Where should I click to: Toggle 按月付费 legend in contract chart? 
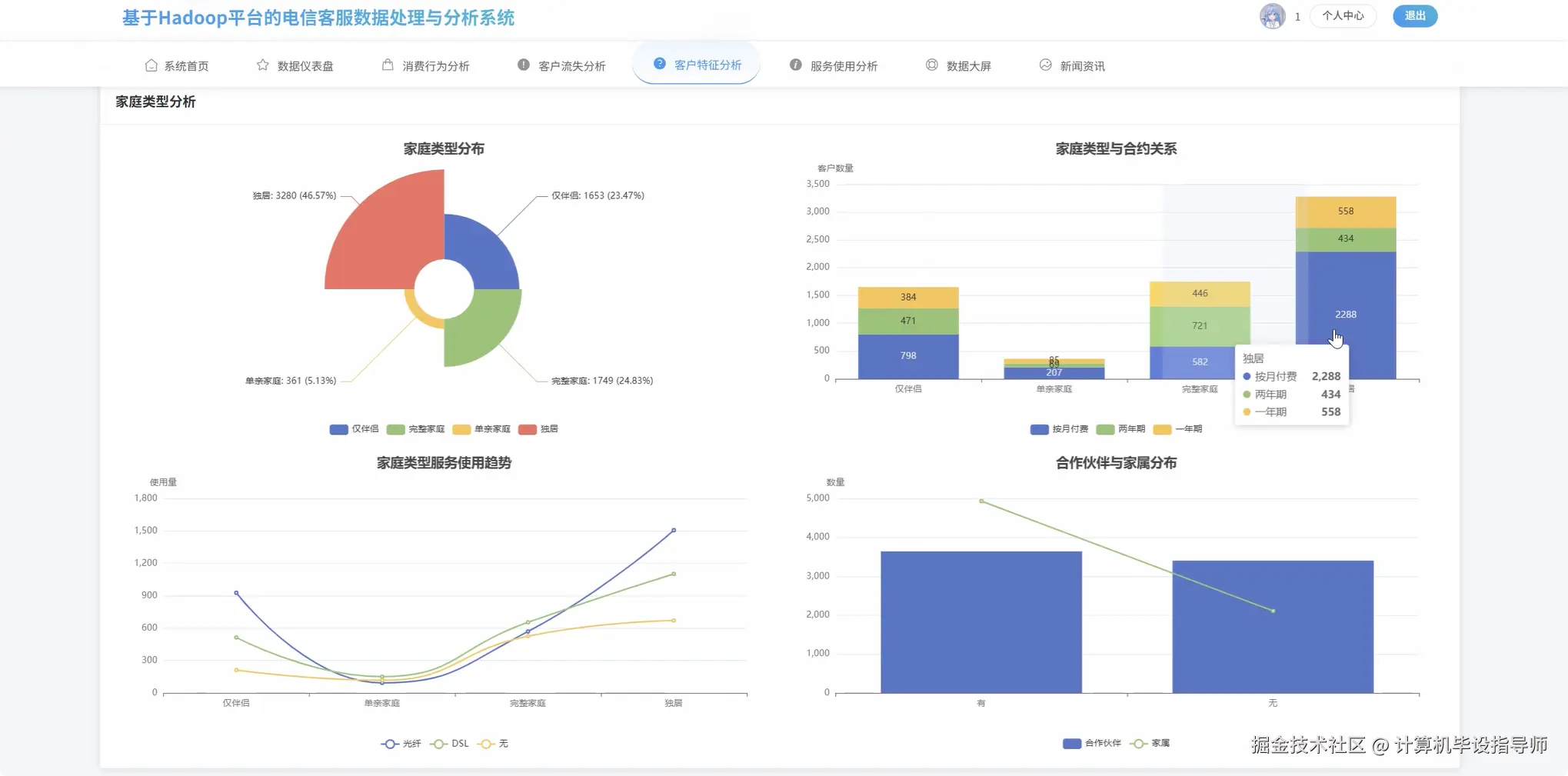[x=1060, y=429]
